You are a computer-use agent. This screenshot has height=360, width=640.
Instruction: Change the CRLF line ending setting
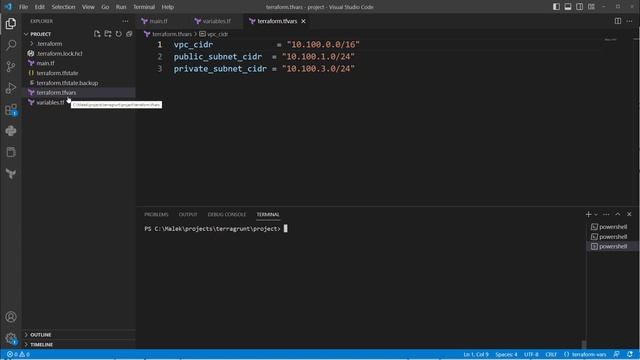point(551,354)
